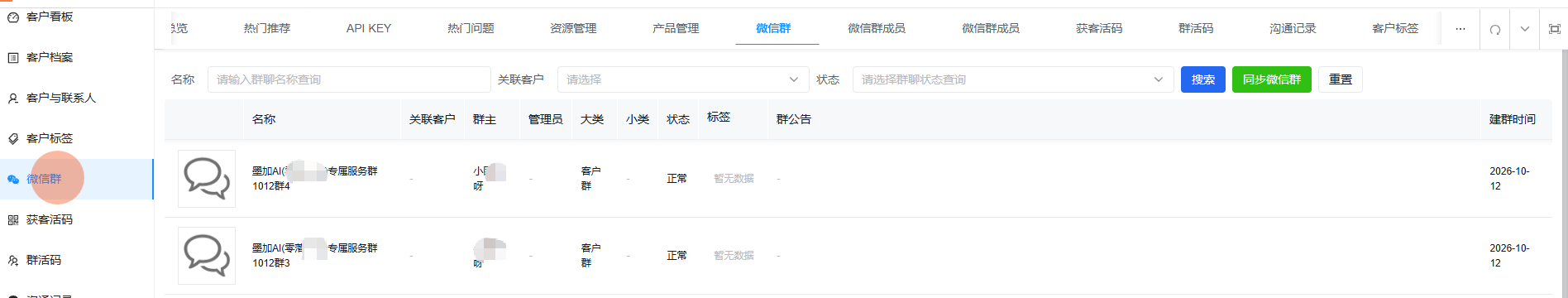
Task: Open 客户与联系人 label in the sidebar menu
Action: [61, 98]
